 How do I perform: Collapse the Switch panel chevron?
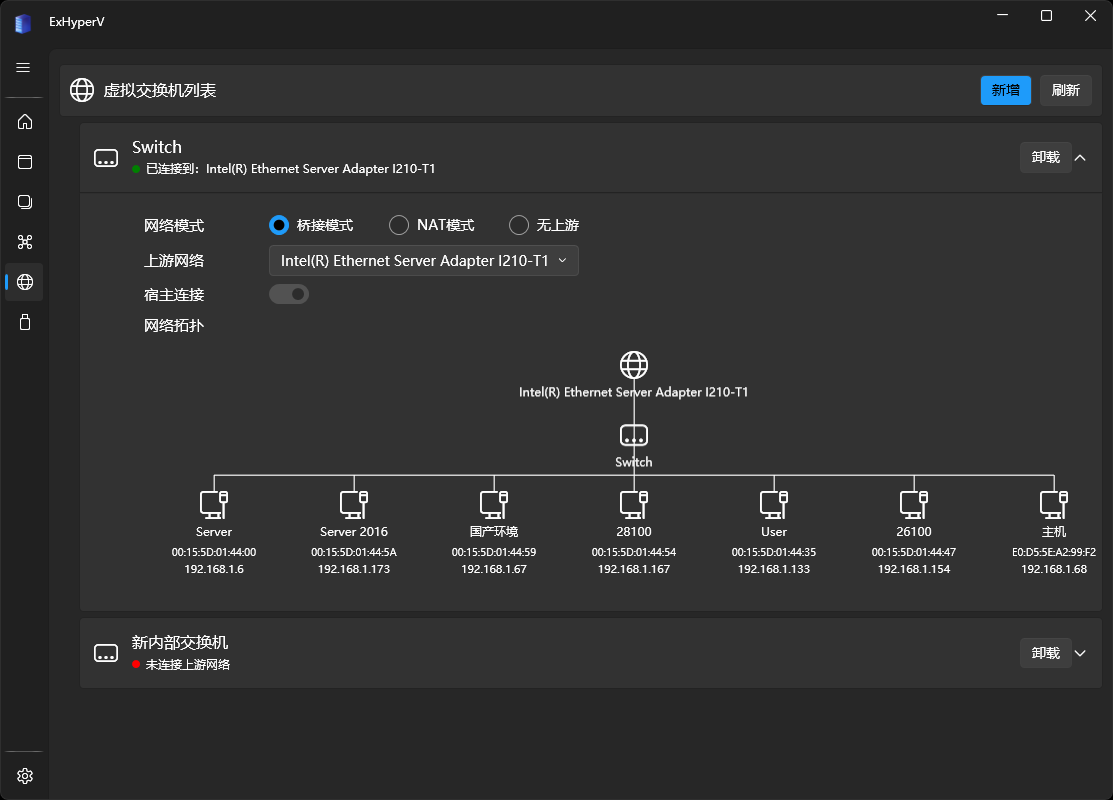(1080, 157)
